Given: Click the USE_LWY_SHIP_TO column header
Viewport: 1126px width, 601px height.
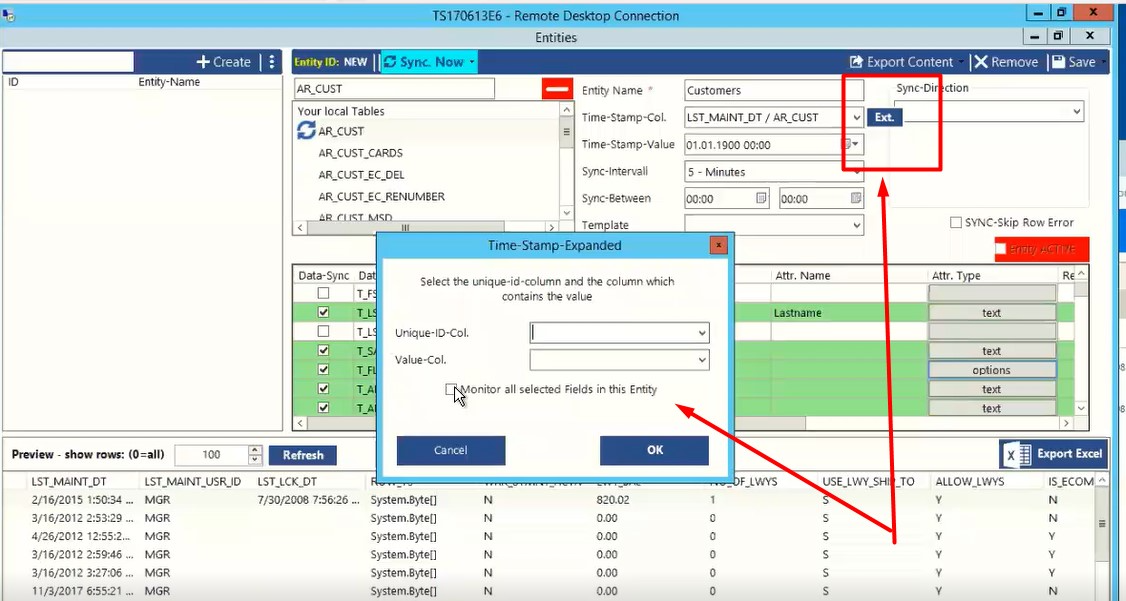Looking at the screenshot, I should [868, 481].
